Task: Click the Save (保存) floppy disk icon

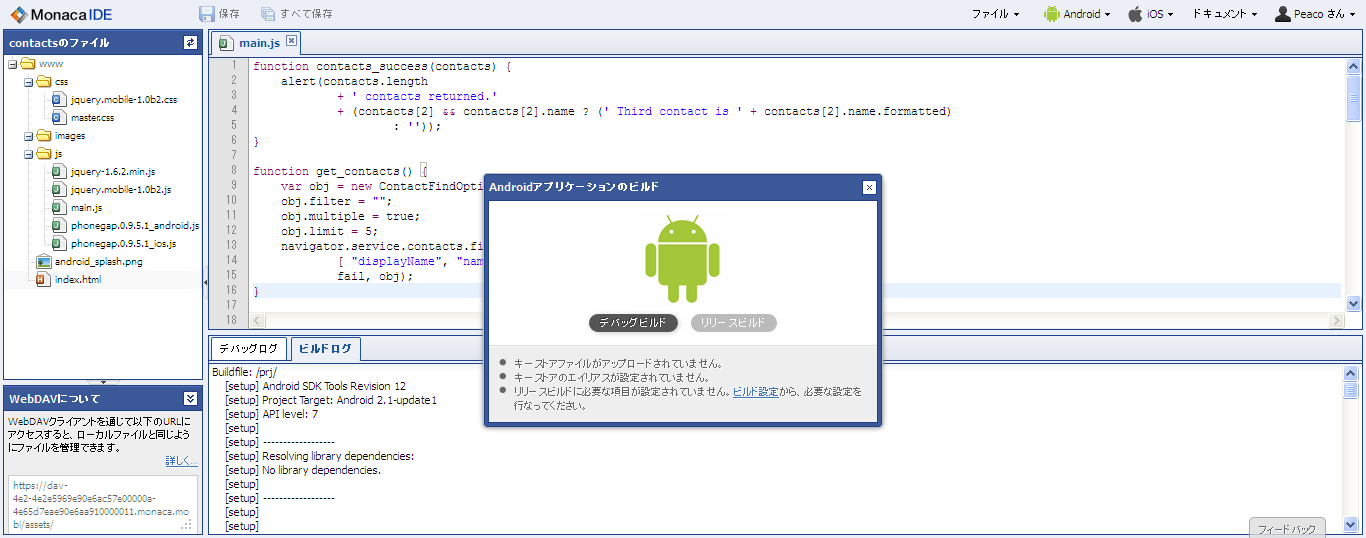Action: pyautogui.click(x=207, y=14)
